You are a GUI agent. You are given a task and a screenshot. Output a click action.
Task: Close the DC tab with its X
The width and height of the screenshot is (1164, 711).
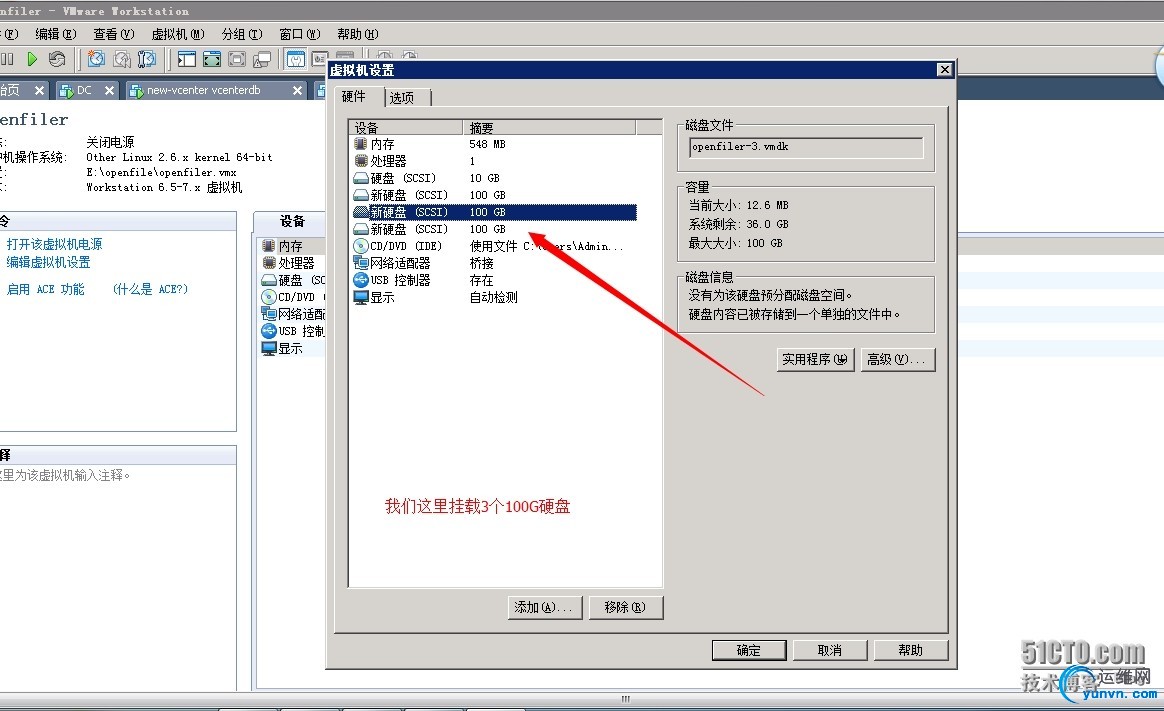(109, 91)
